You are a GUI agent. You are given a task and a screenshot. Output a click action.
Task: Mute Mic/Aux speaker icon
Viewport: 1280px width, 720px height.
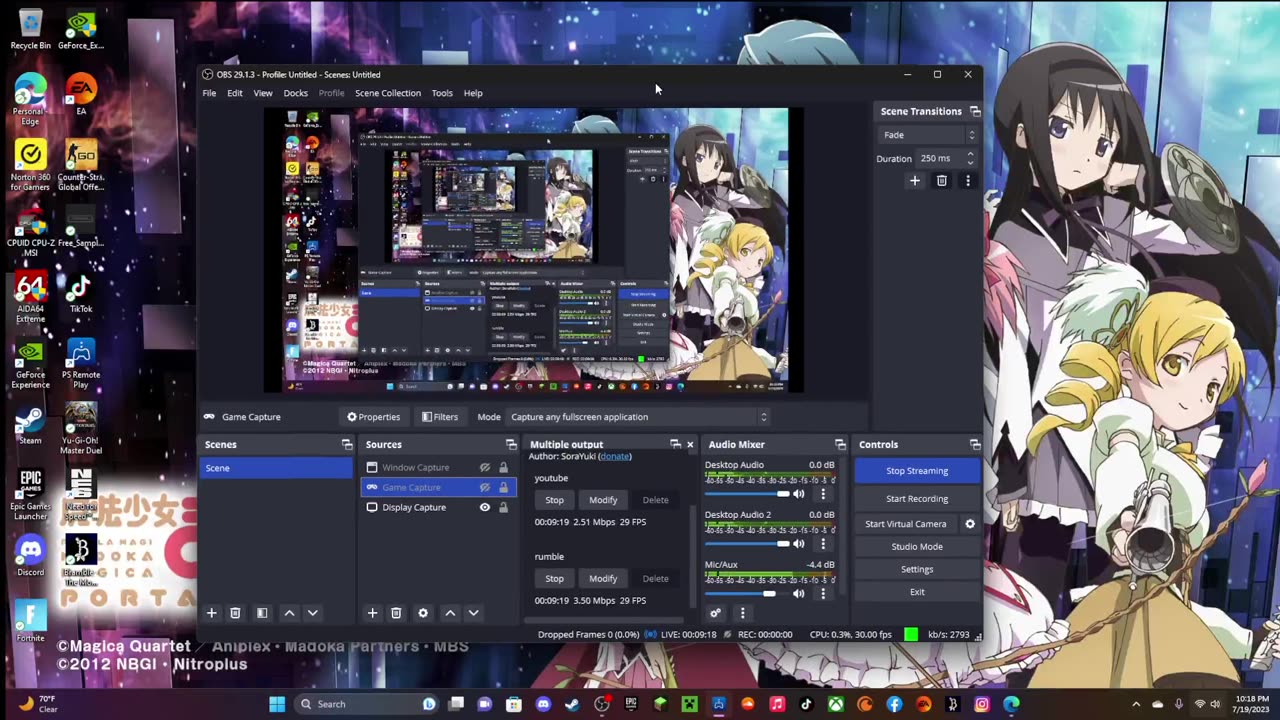click(x=799, y=594)
